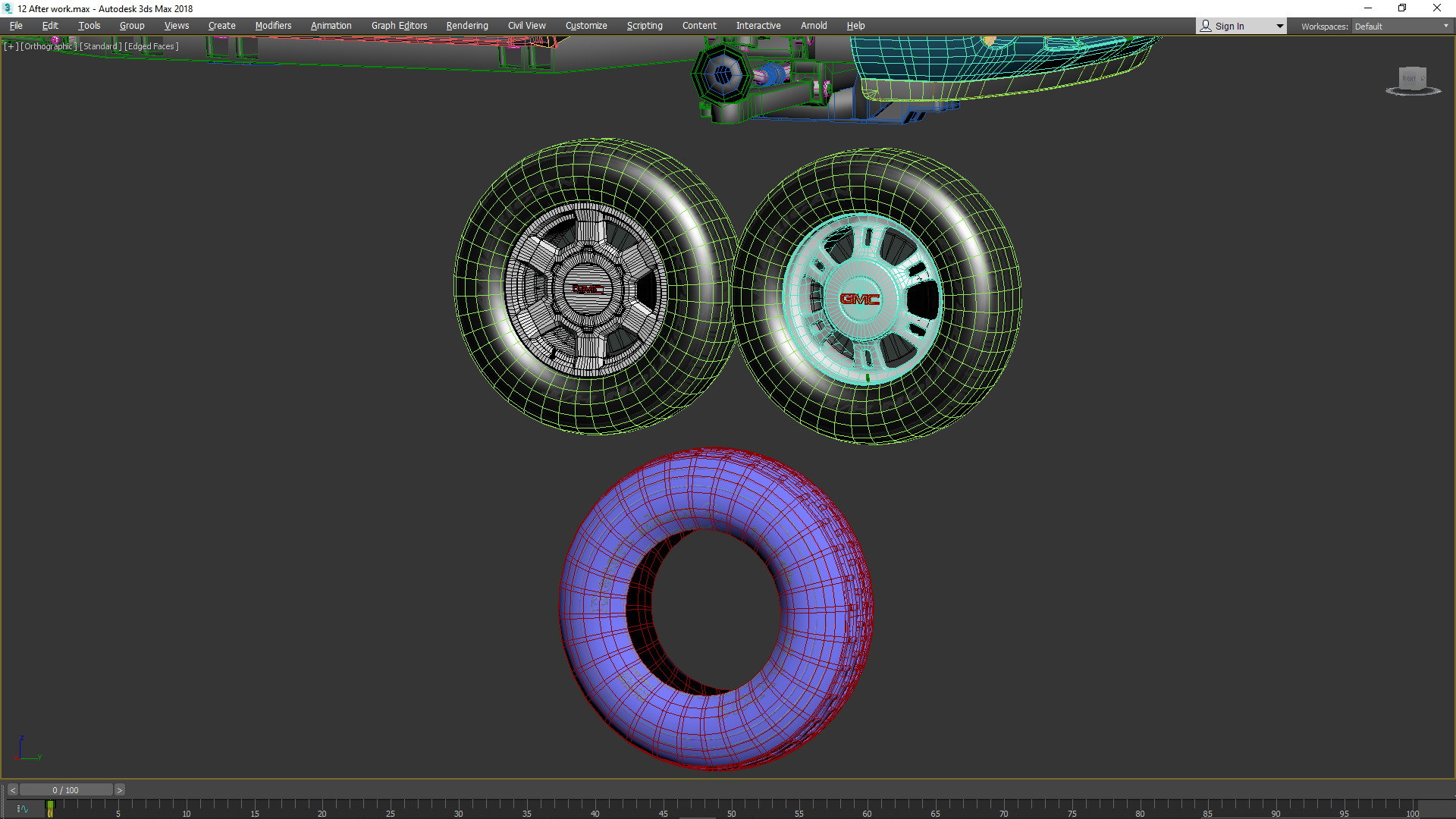1456x819 pixels.
Task: Open the Graph Editors menu
Action: 399,26
